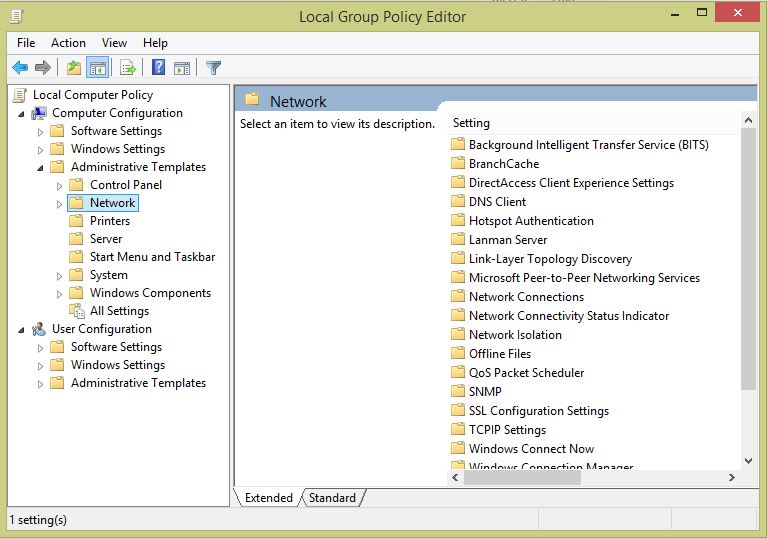Toggle the Show/Hide Action Pane icon
The height and width of the screenshot is (538, 767).
point(182,67)
